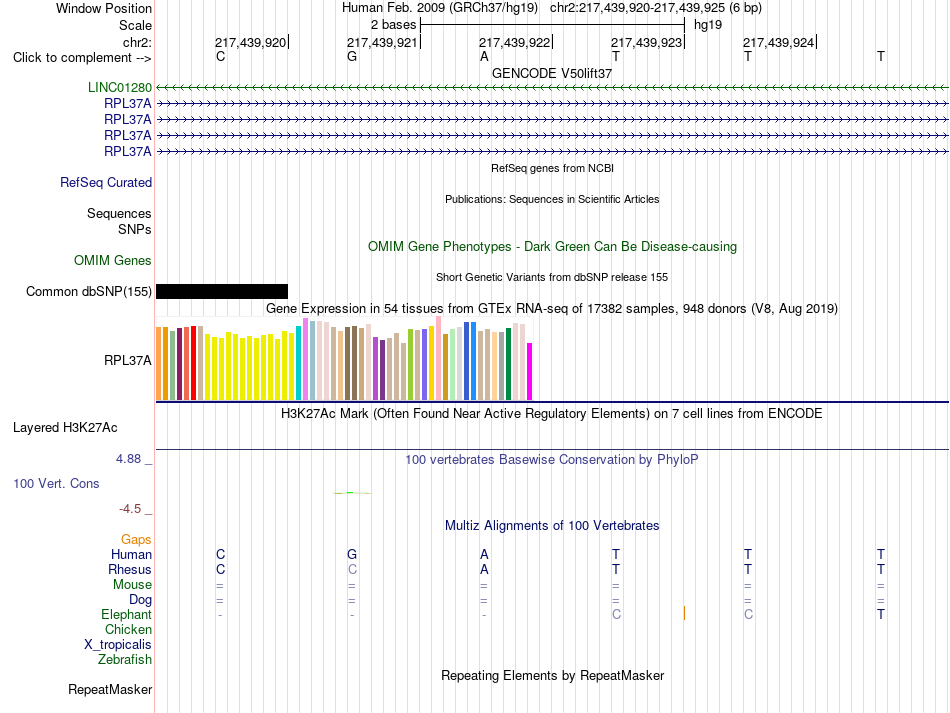Click the GENCODE V50lift37 track title
Image resolution: width=950 pixels, height=713 pixels.
(552, 73)
